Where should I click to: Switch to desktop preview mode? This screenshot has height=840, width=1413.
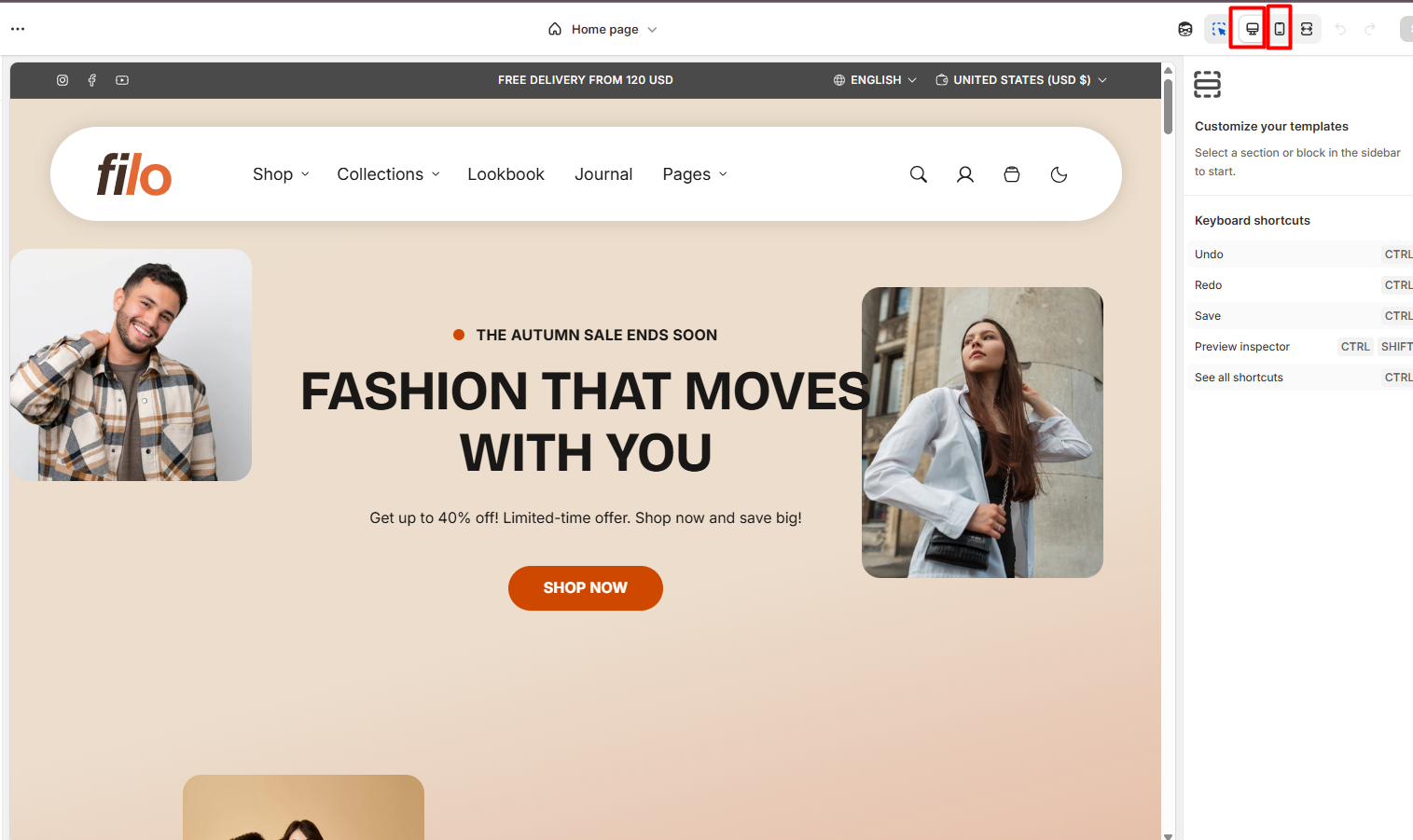(x=1252, y=29)
